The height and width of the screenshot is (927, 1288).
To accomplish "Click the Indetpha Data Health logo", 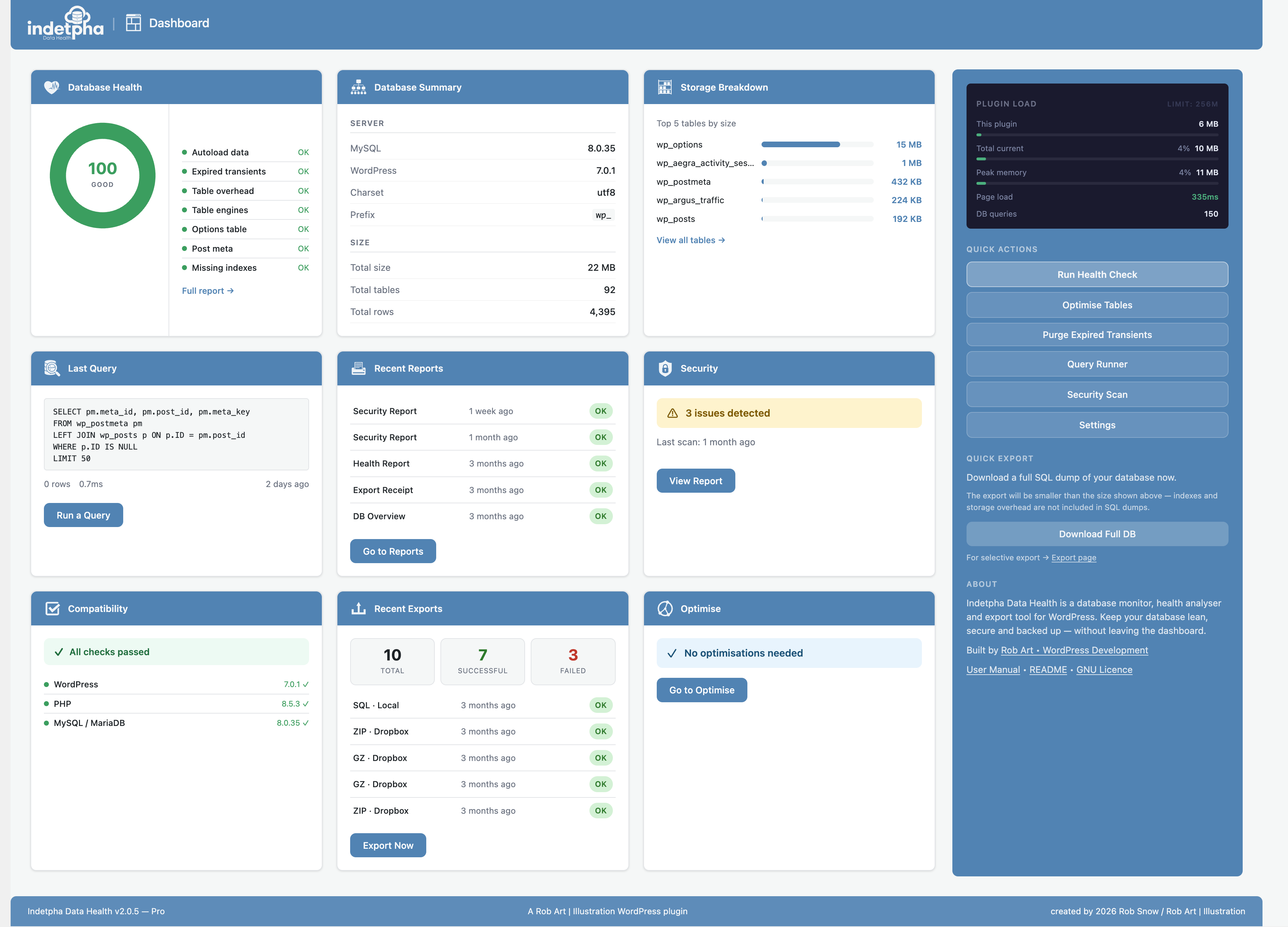I will tap(65, 23).
